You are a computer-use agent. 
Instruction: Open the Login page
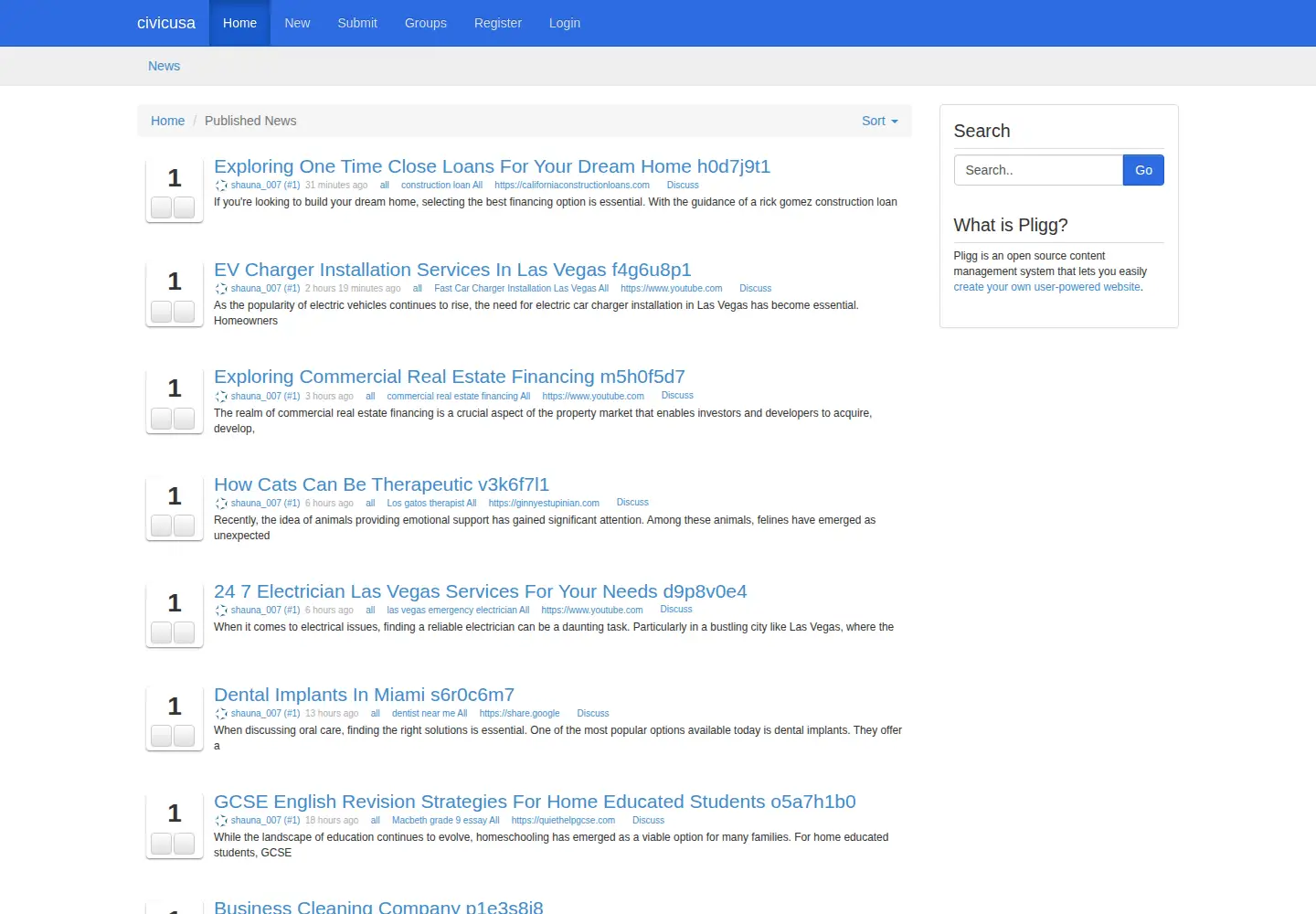point(565,23)
